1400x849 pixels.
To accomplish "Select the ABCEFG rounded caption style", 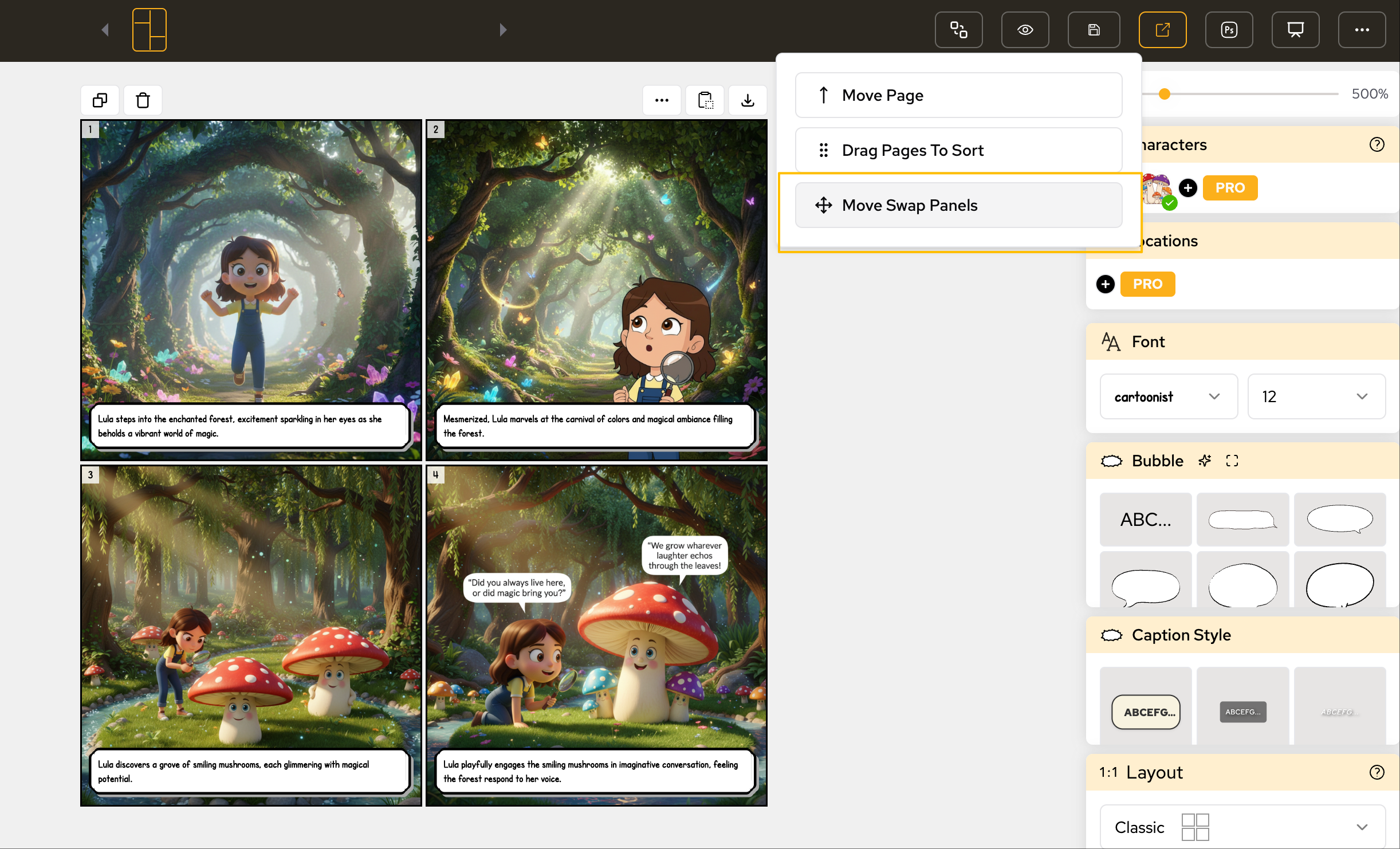I will click(1146, 712).
